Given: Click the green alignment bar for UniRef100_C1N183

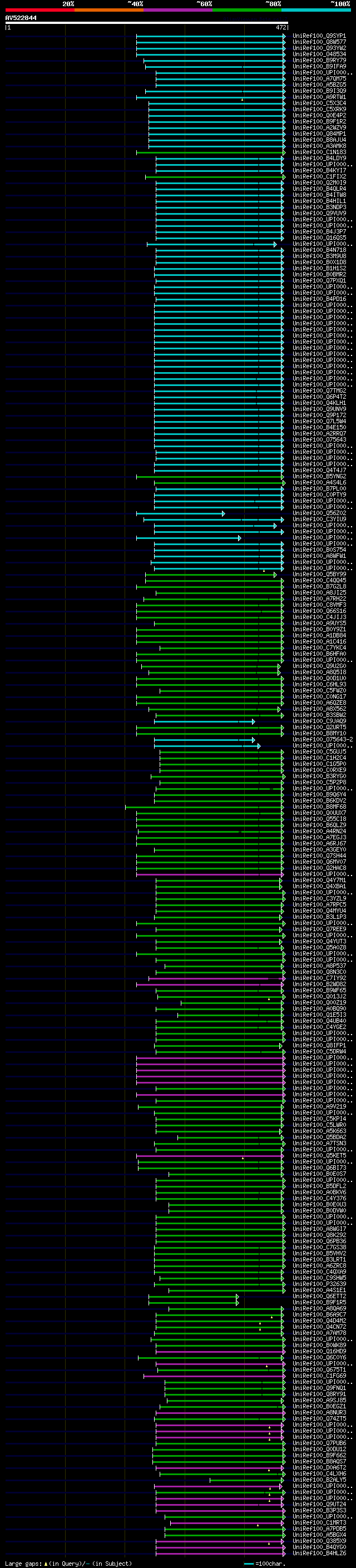Looking at the screenshot, I should point(211,152).
